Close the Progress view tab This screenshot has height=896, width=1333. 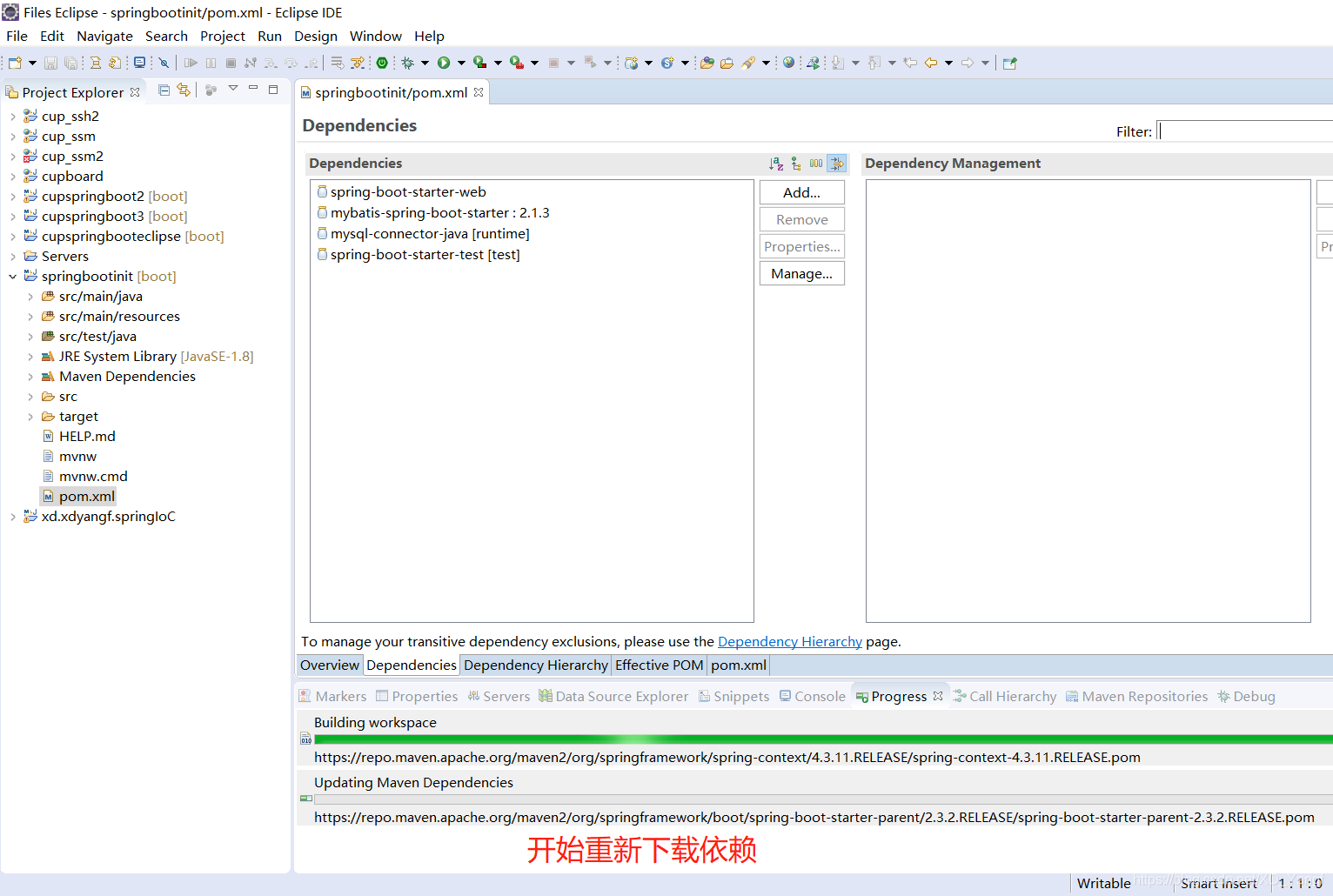point(938,696)
